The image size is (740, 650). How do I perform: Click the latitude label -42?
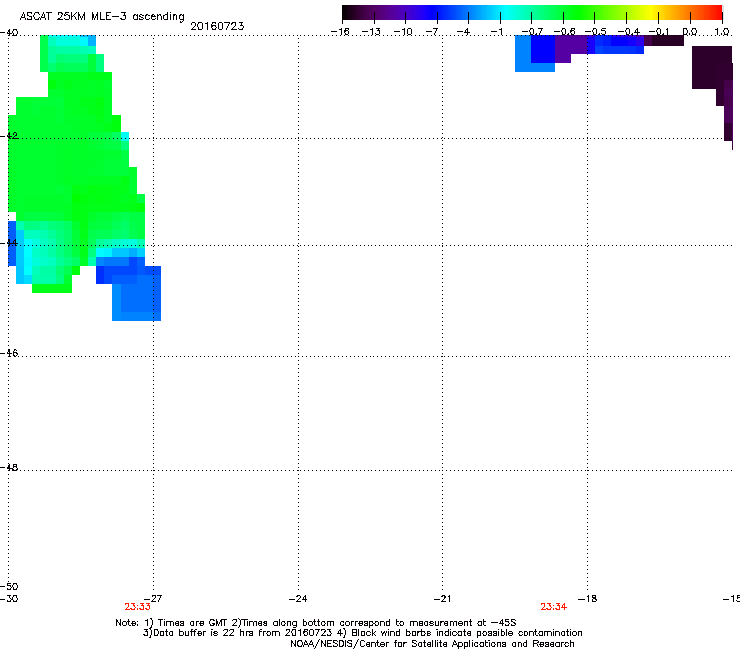(x=9, y=136)
